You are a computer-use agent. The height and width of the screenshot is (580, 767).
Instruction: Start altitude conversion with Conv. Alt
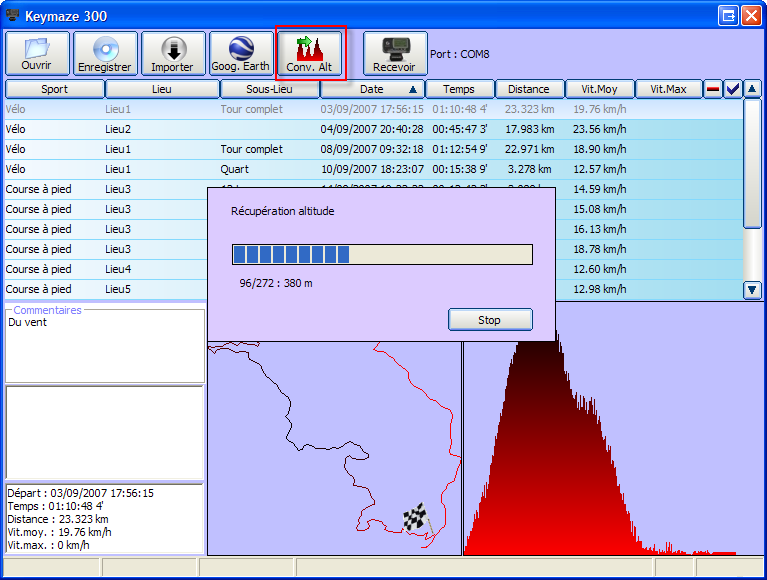click(x=310, y=53)
